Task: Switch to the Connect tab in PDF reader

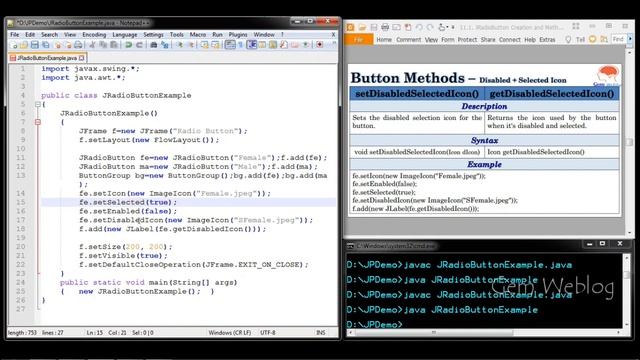Action: pos(510,40)
